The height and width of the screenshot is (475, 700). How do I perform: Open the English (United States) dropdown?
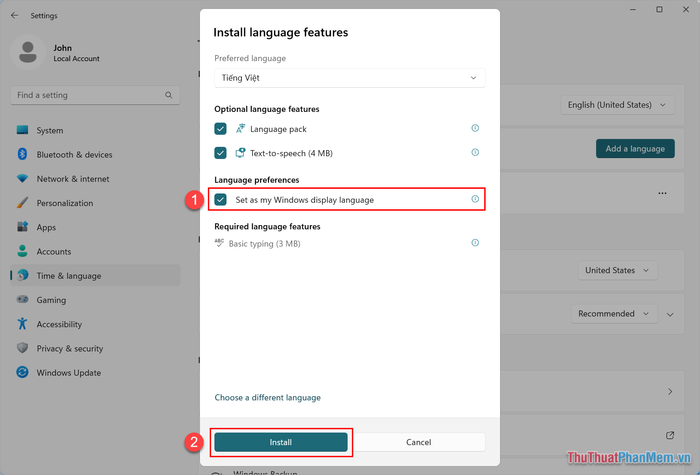tap(617, 105)
